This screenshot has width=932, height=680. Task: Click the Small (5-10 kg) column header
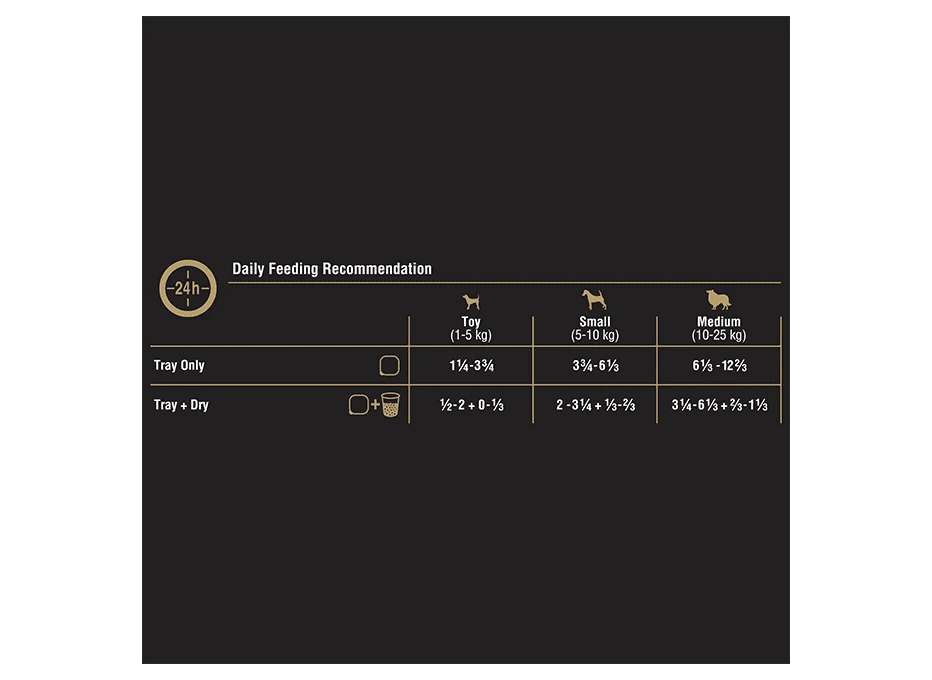(x=595, y=329)
